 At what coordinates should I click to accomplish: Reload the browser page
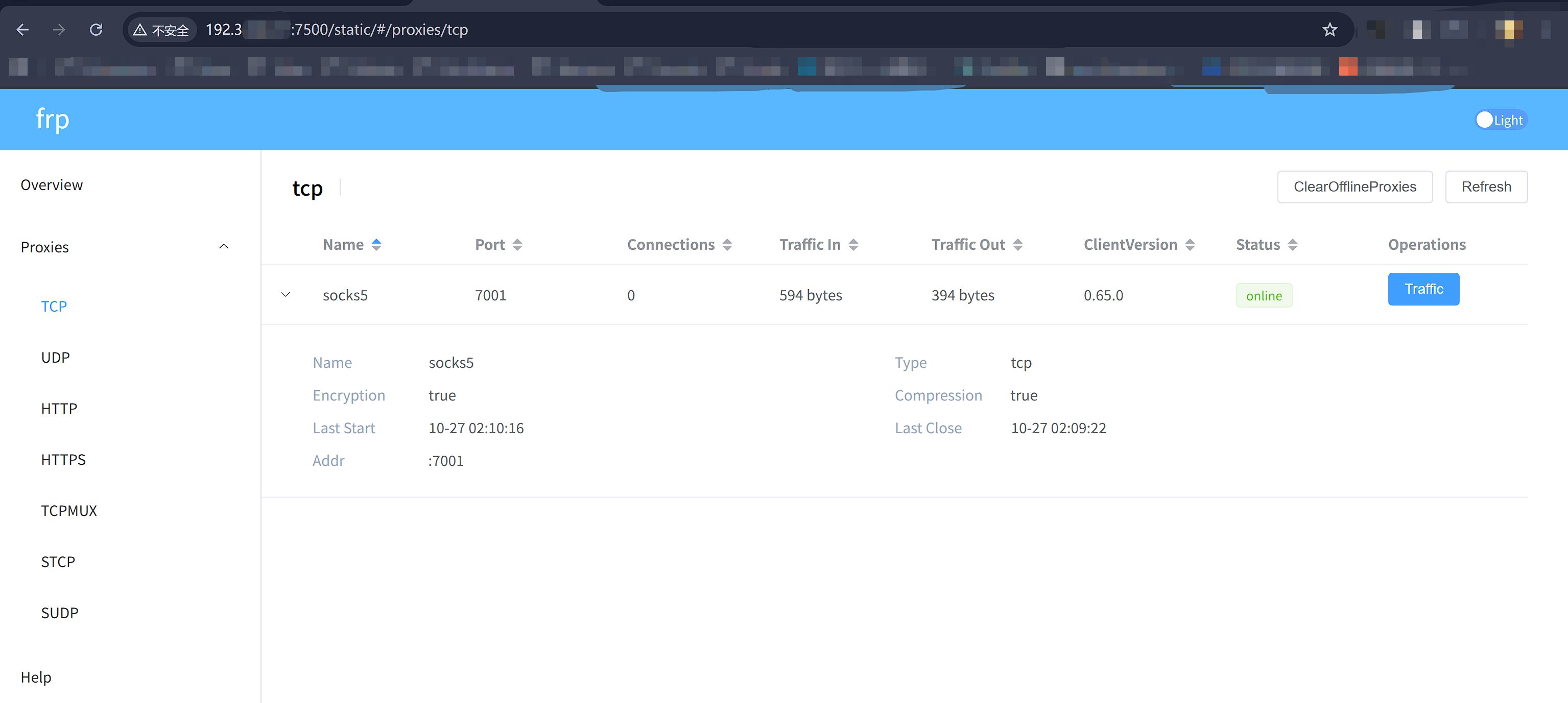(x=96, y=30)
